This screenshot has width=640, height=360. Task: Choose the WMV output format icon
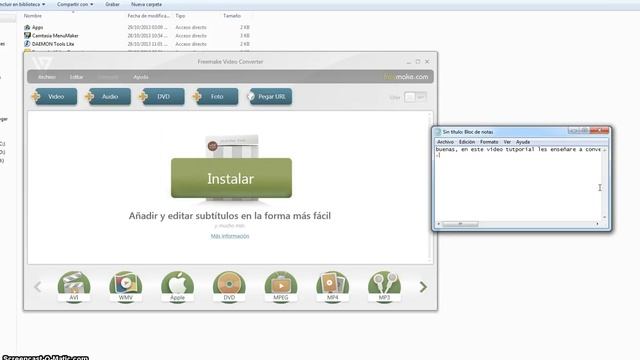coord(126,287)
